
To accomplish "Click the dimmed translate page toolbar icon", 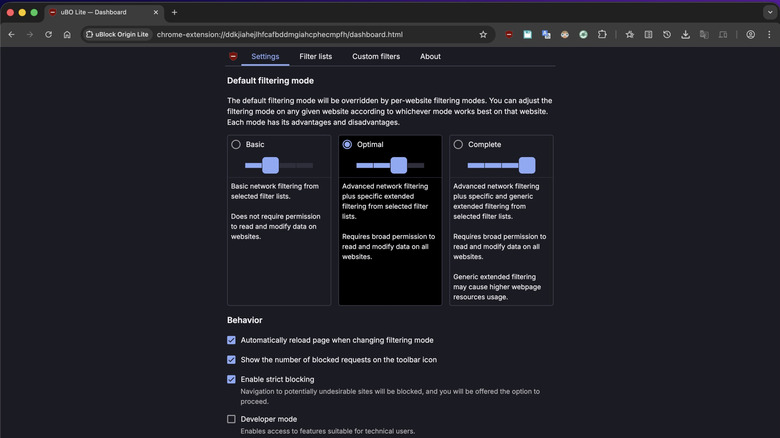I will pyautogui.click(x=704, y=34).
